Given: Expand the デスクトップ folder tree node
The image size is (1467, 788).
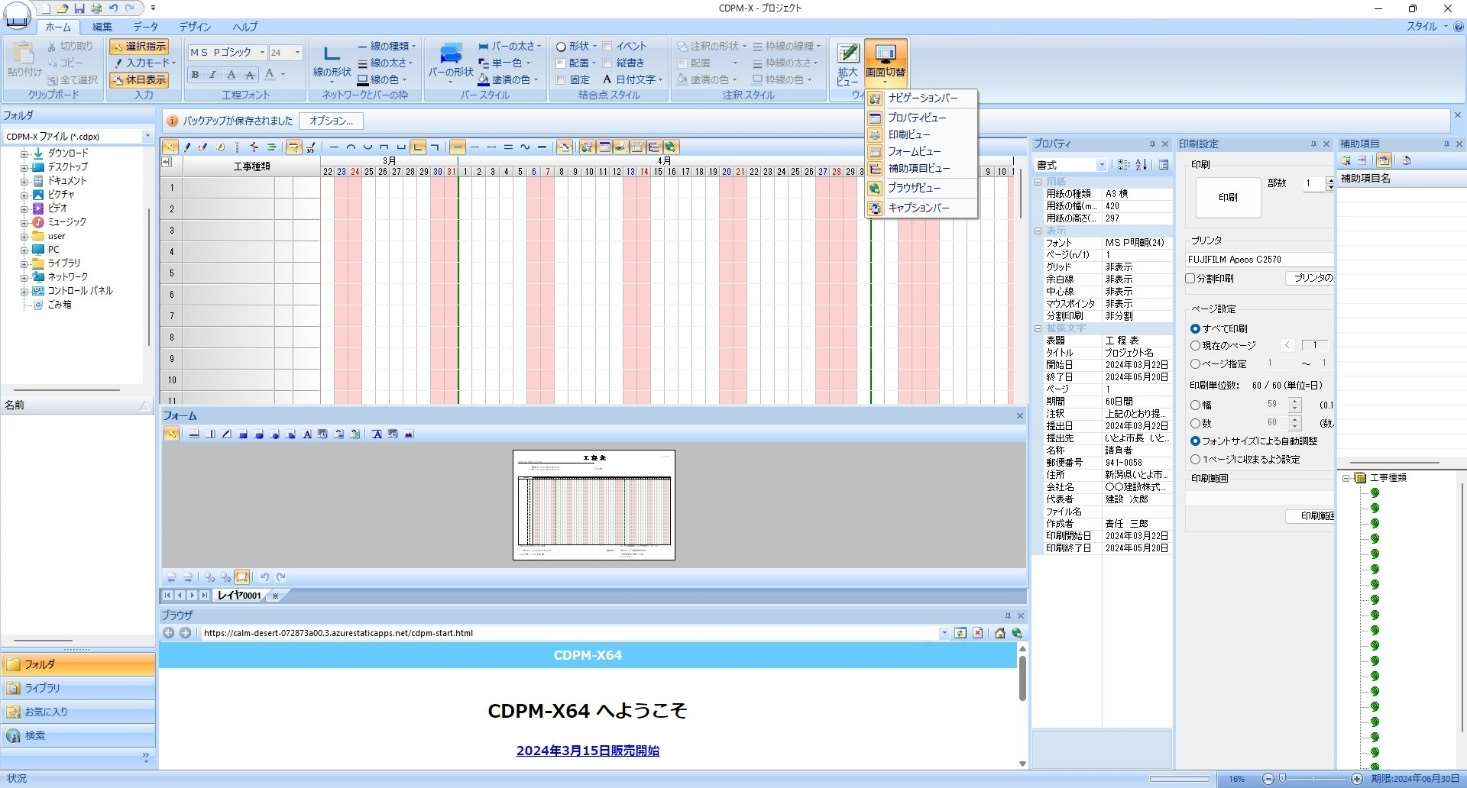Looking at the screenshot, I should (x=23, y=167).
